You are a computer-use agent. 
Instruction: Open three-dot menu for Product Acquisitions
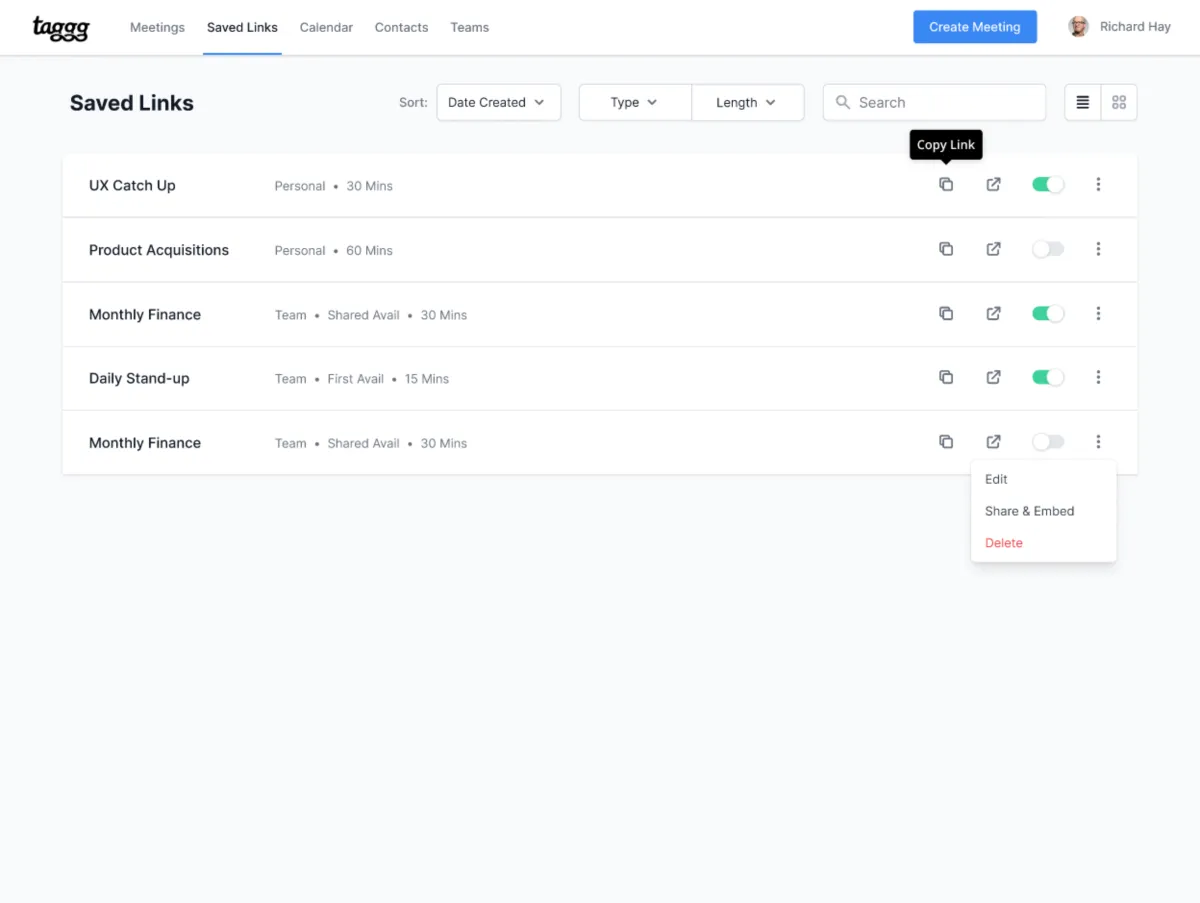pos(1098,249)
